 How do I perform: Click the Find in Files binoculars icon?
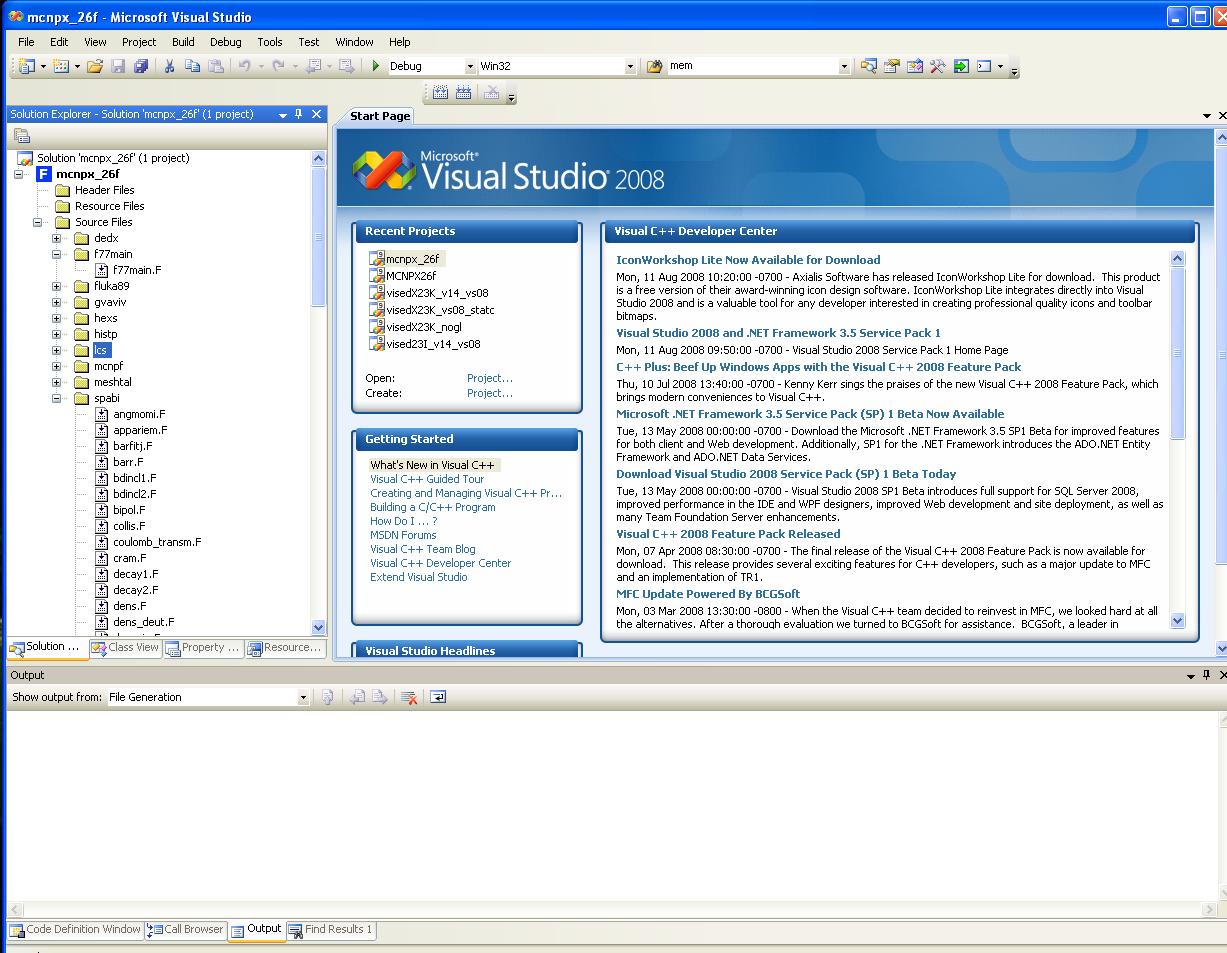coord(654,66)
